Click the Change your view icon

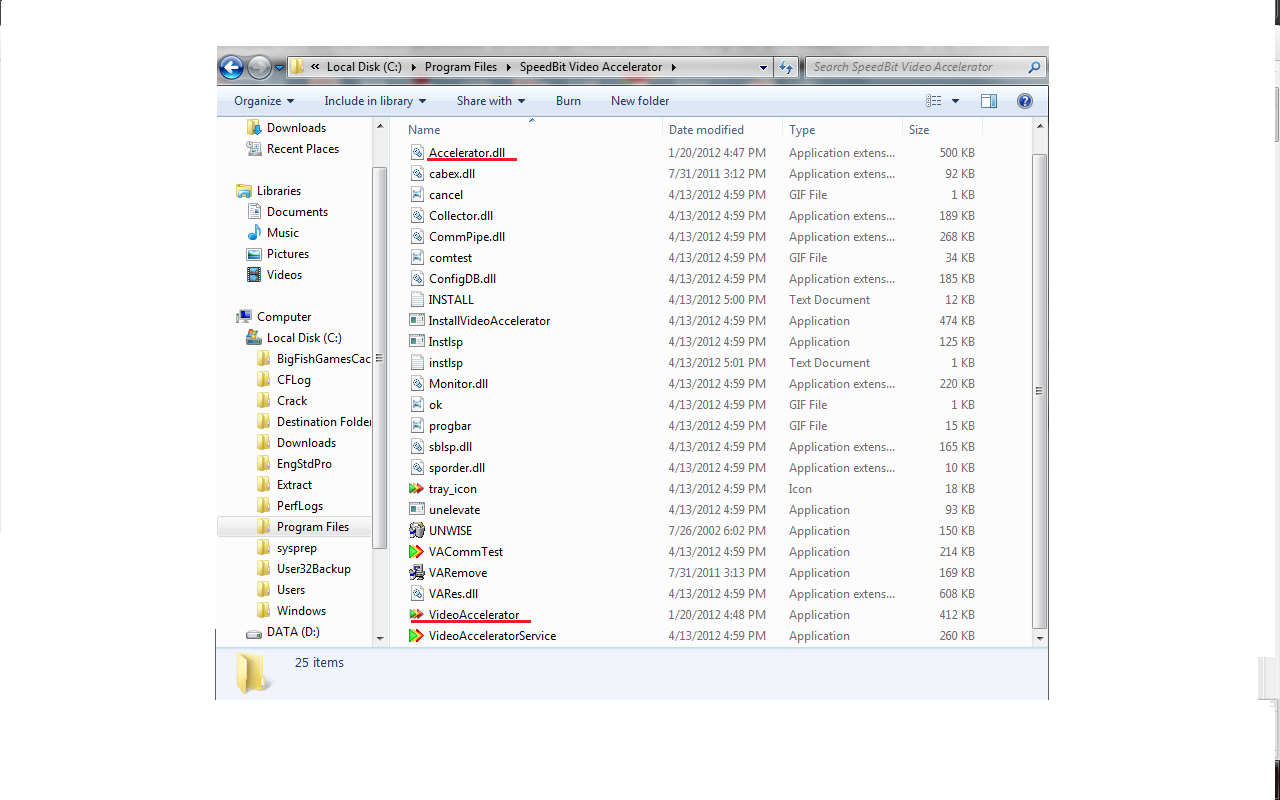(934, 101)
